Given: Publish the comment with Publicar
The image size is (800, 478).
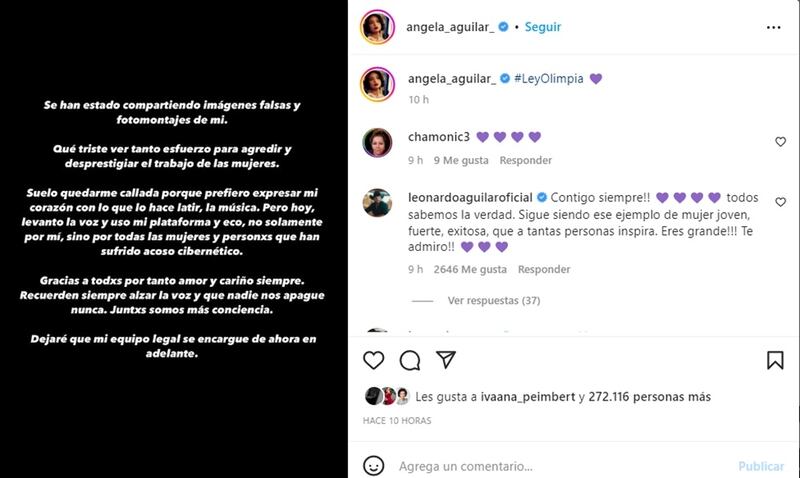Looking at the screenshot, I should pos(761,466).
